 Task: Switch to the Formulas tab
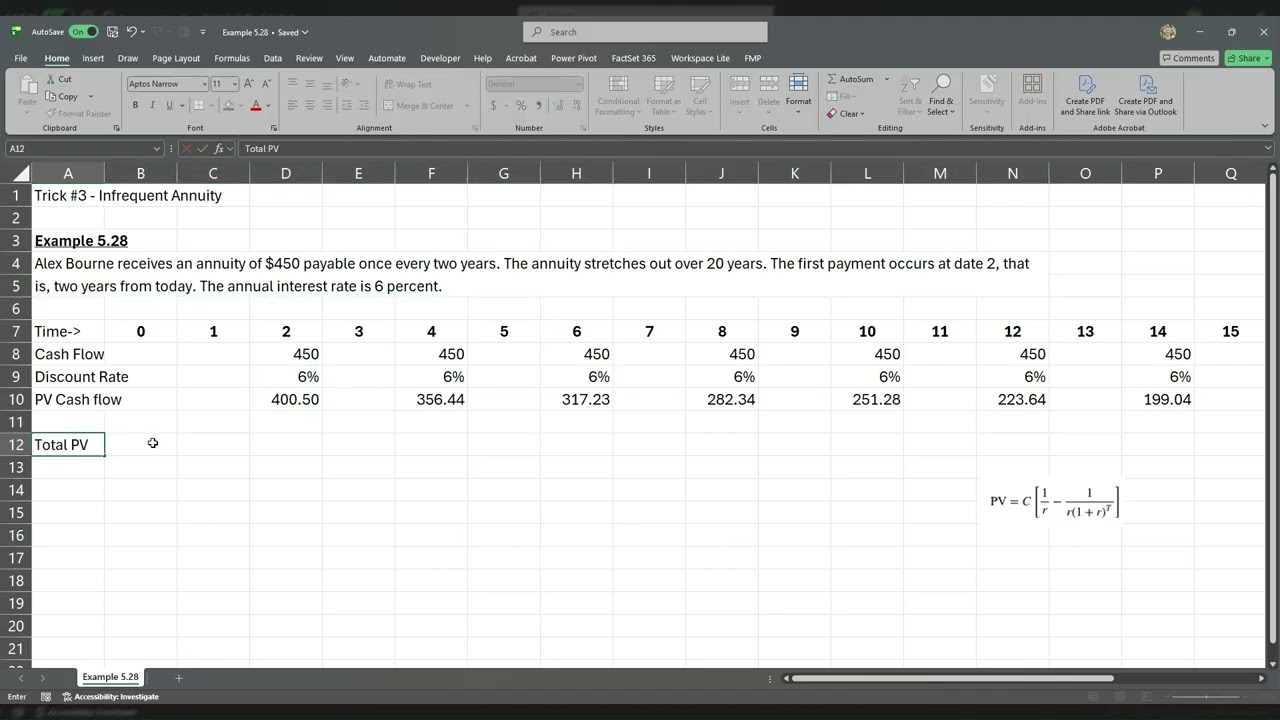[232, 58]
